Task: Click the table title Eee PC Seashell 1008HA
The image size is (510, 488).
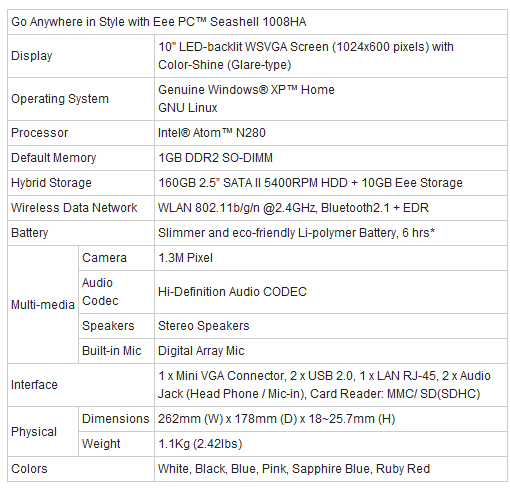Action: coord(159,22)
